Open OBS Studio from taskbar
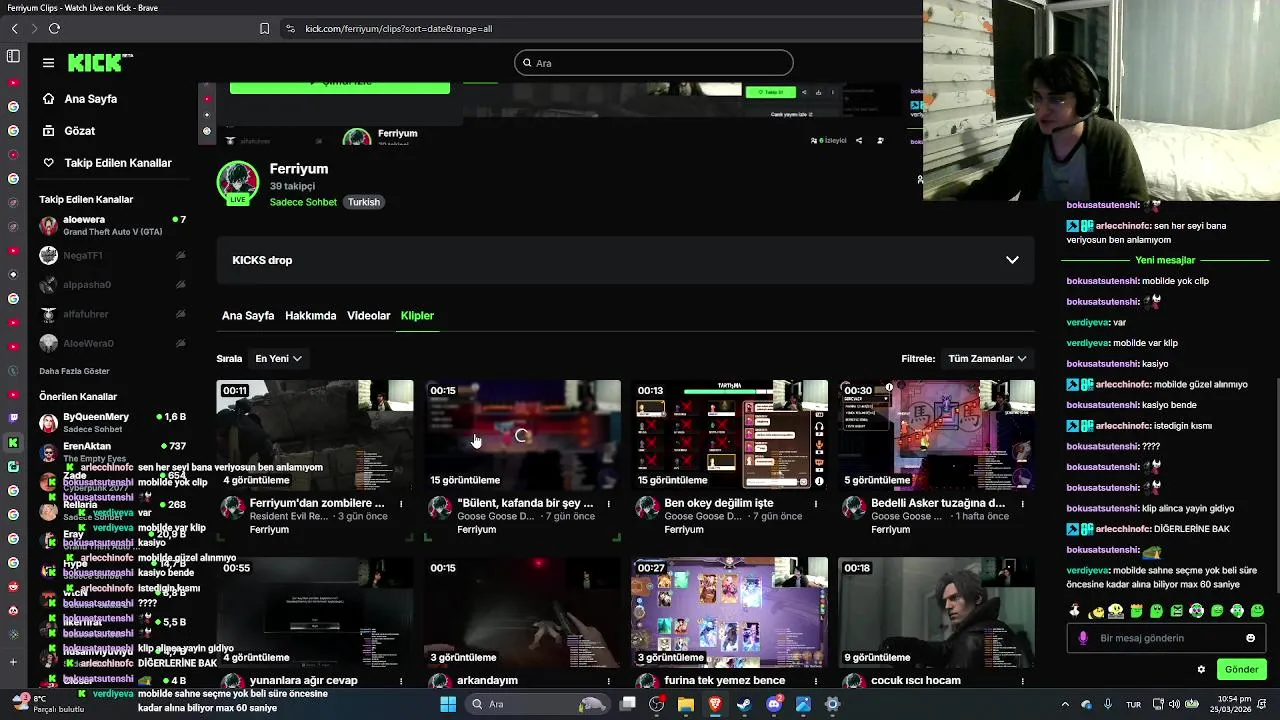This screenshot has height=720, width=1280. click(x=656, y=704)
